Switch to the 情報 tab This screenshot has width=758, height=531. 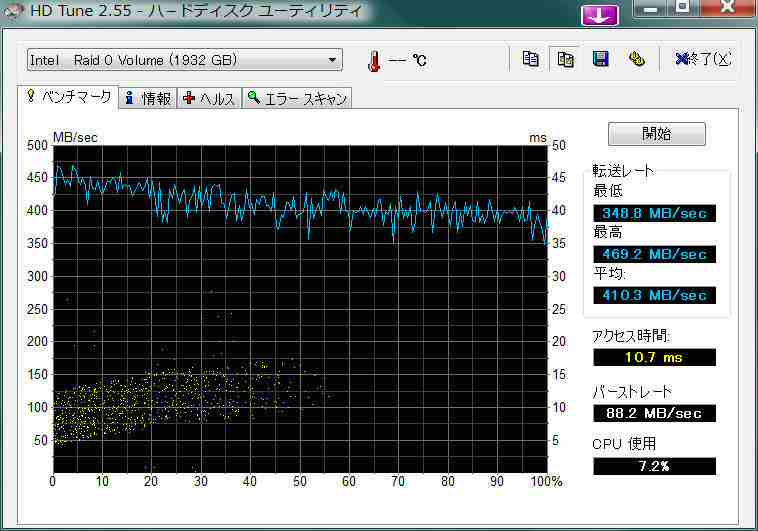click(148, 98)
